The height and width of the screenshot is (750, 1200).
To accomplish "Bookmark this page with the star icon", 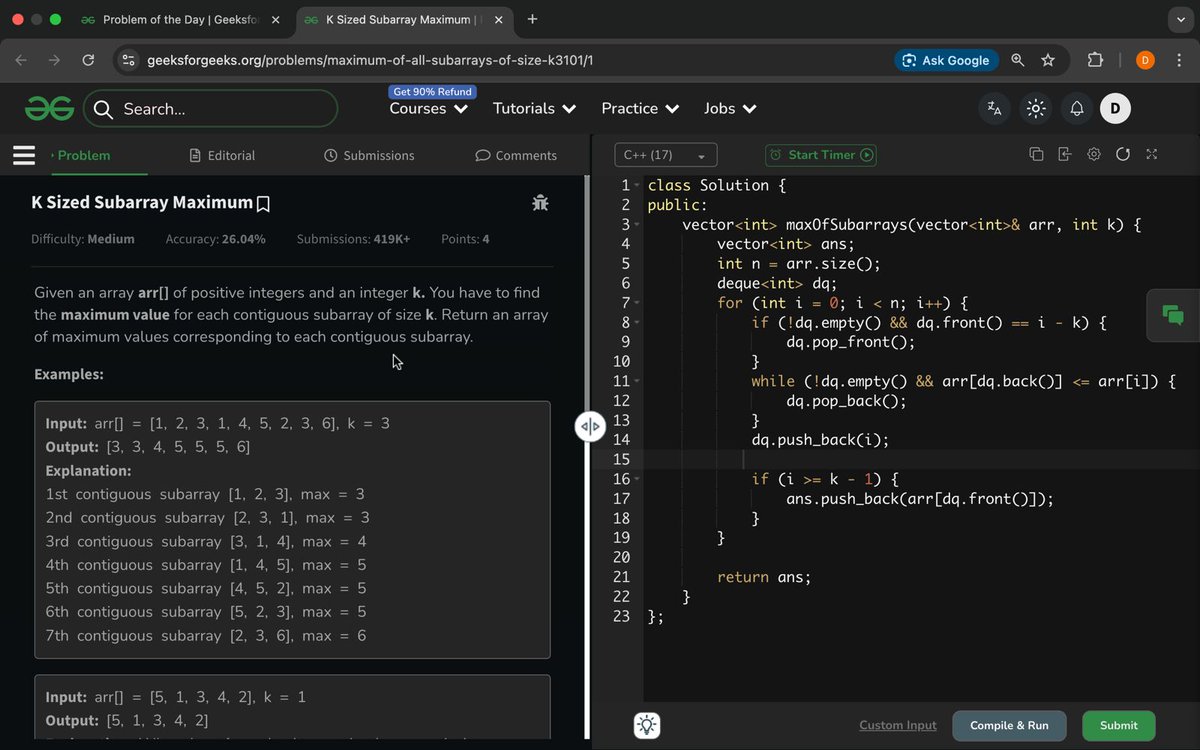I will 1048,60.
